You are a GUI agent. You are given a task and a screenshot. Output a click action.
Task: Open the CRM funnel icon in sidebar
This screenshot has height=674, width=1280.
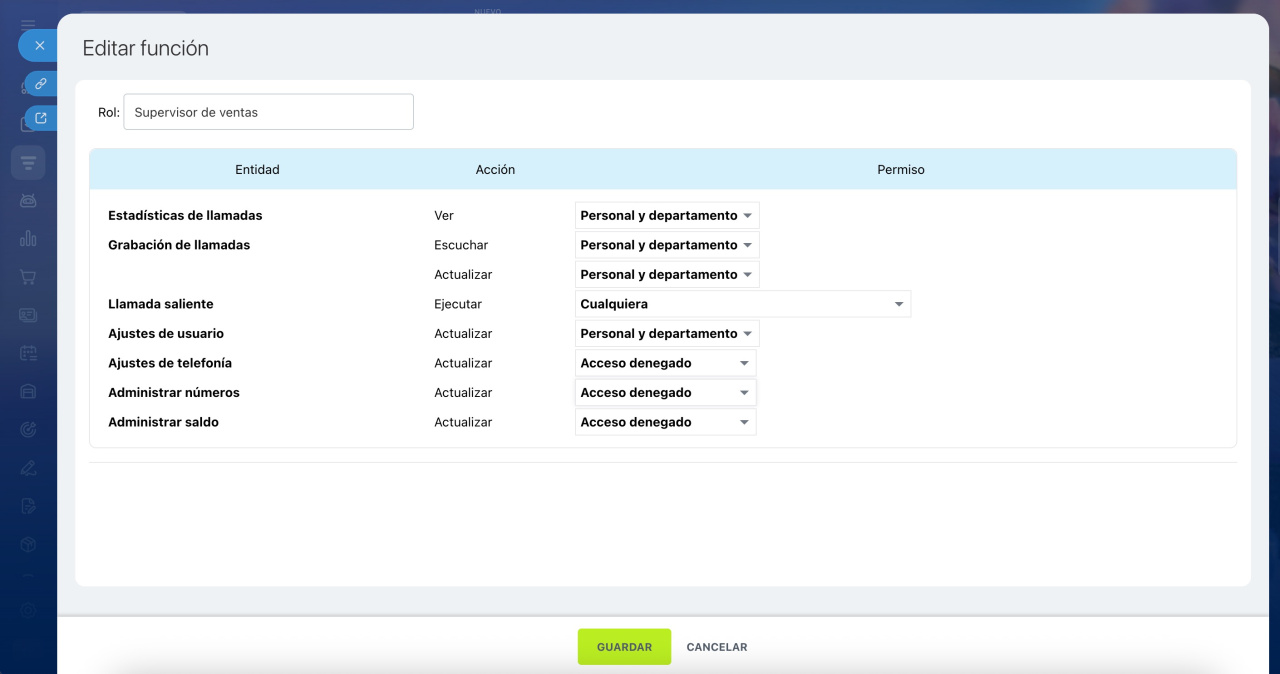[x=28, y=162]
